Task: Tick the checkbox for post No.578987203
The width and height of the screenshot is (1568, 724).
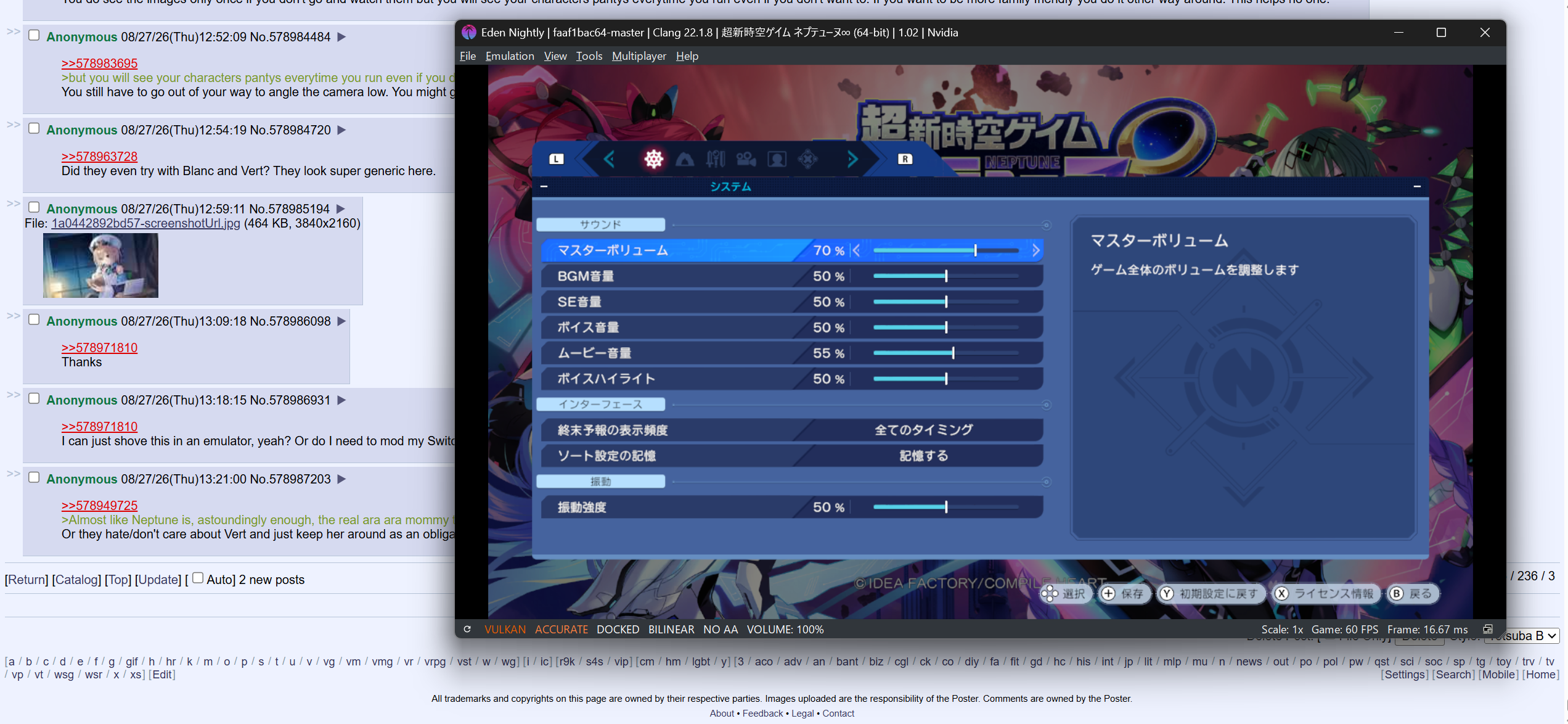Action: tap(35, 477)
